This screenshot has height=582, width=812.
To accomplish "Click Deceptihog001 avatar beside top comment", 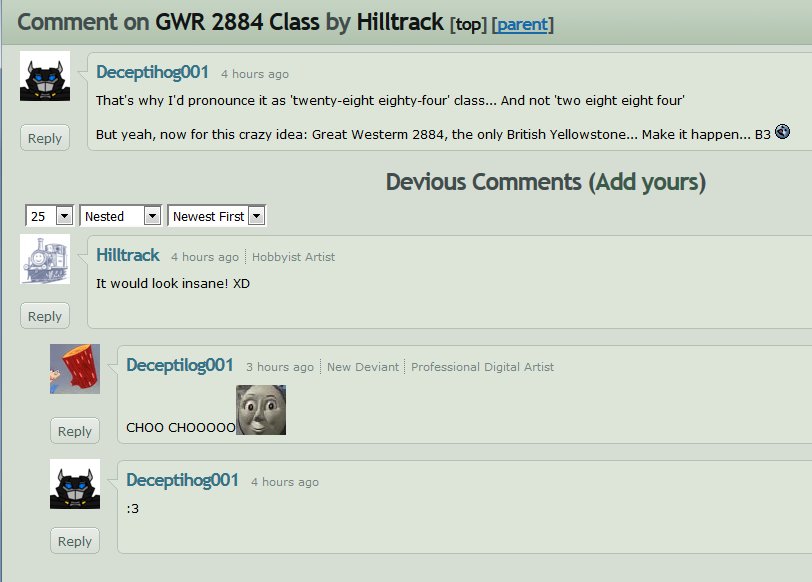I will pyautogui.click(x=45, y=76).
